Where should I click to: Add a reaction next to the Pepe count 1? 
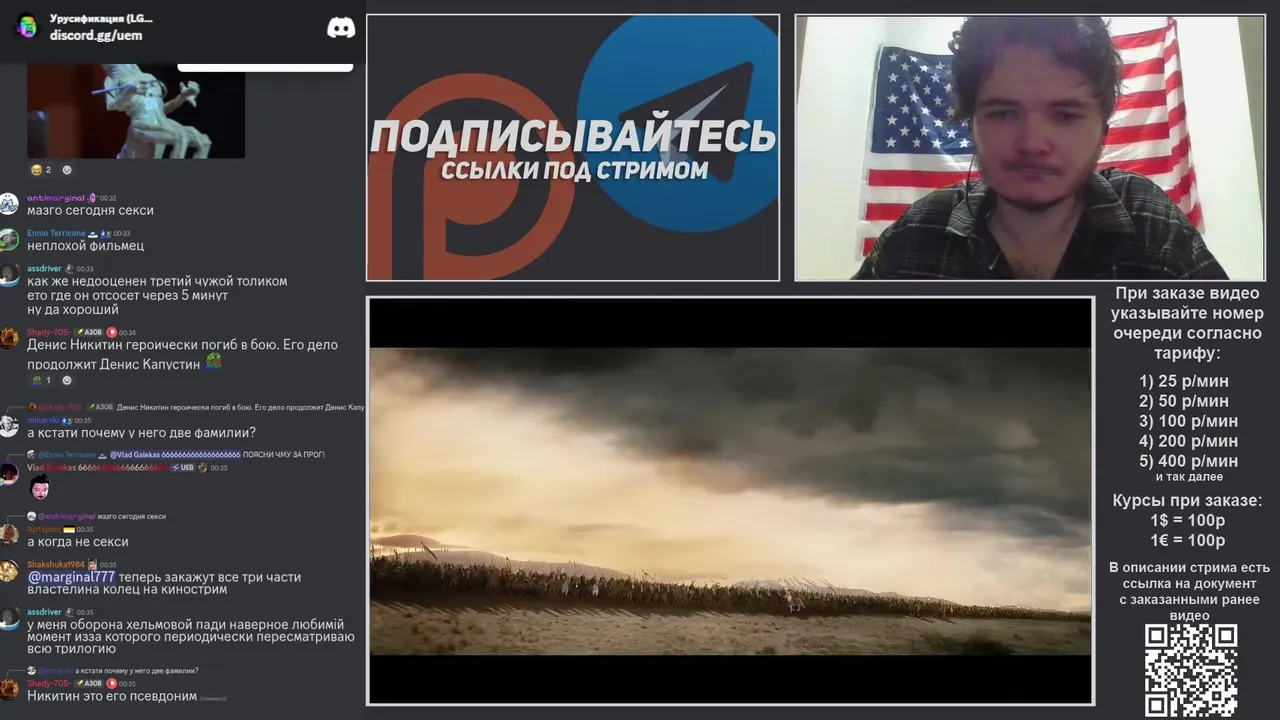tap(67, 380)
